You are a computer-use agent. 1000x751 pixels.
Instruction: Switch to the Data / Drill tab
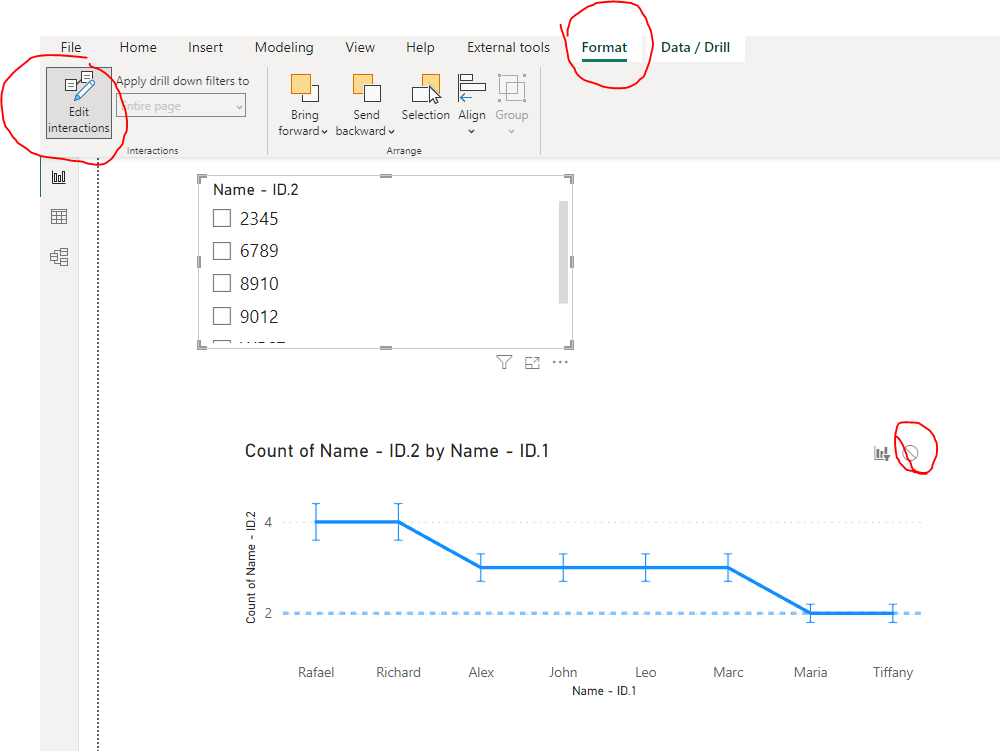695,47
